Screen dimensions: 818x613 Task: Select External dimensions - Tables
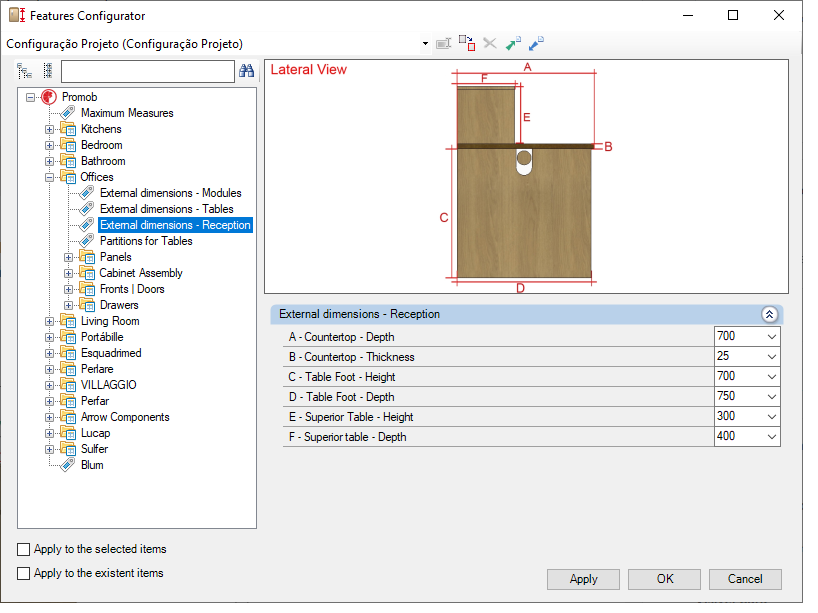pos(166,209)
